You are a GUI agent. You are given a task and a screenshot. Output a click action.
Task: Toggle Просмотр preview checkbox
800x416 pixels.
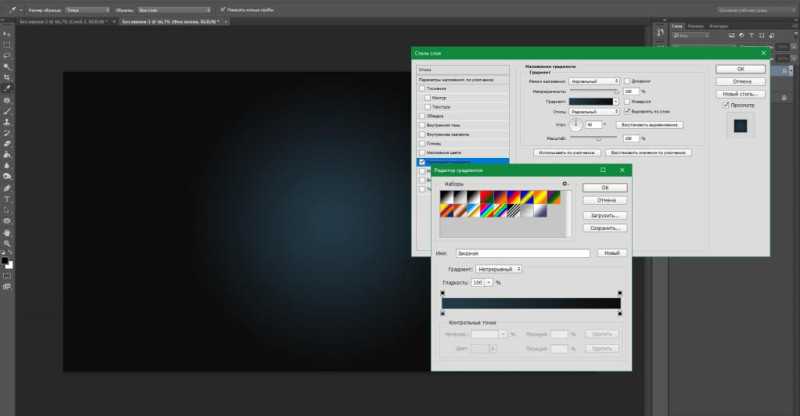726,105
